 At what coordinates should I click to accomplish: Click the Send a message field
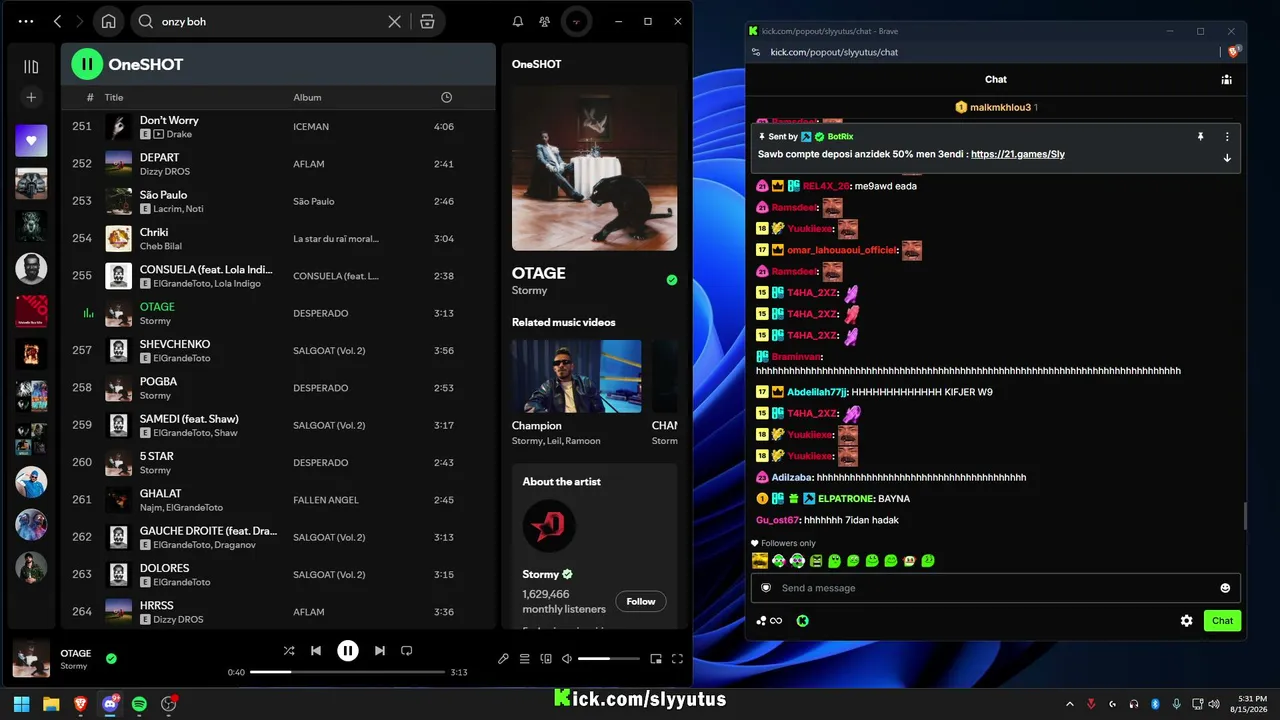tap(996, 588)
